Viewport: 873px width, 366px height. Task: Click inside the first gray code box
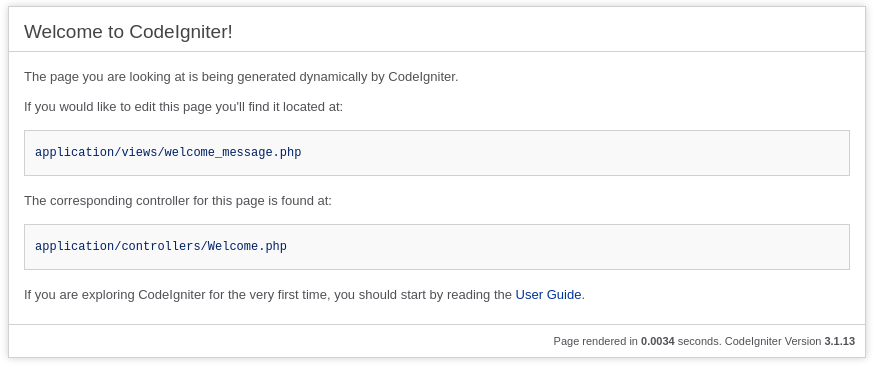tap(436, 153)
